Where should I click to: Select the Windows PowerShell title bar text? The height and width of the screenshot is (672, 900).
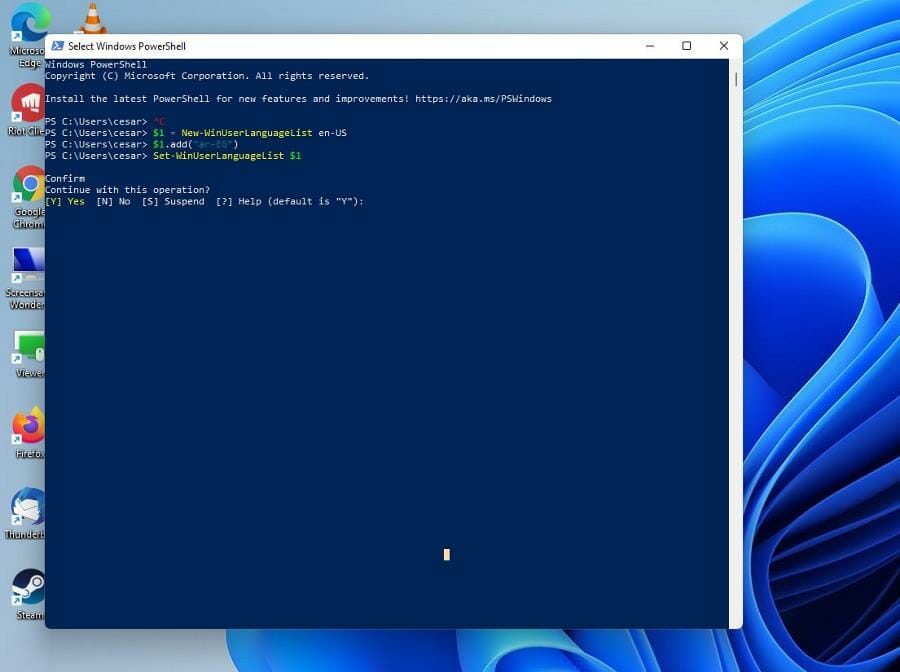point(128,45)
